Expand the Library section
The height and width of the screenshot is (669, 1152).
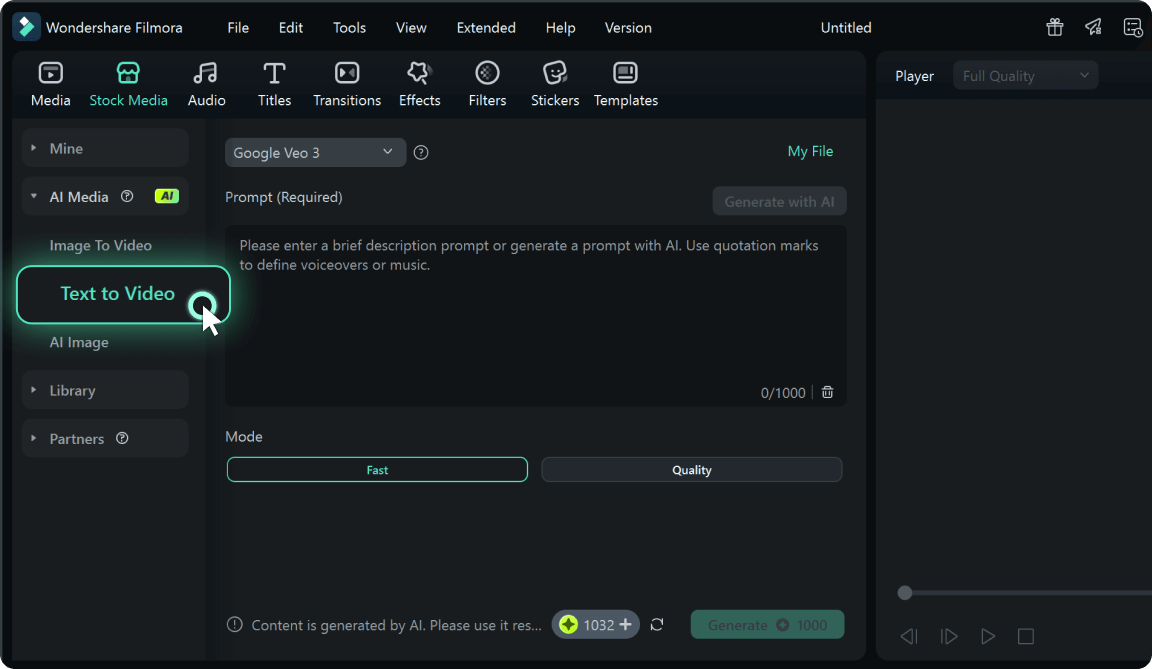[105, 390]
